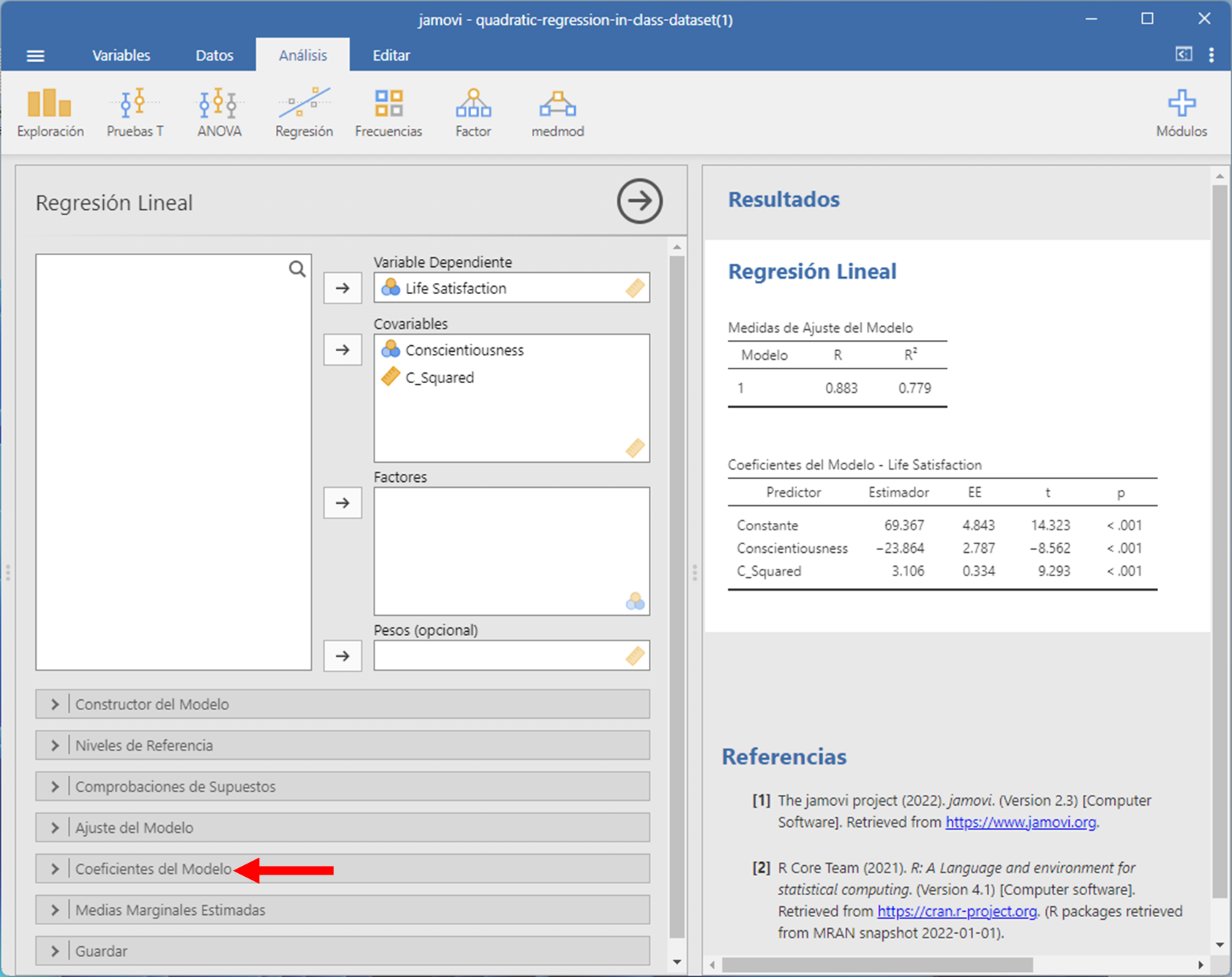Open the Factor analysis menu
The width and height of the screenshot is (1232, 977).
click(473, 113)
